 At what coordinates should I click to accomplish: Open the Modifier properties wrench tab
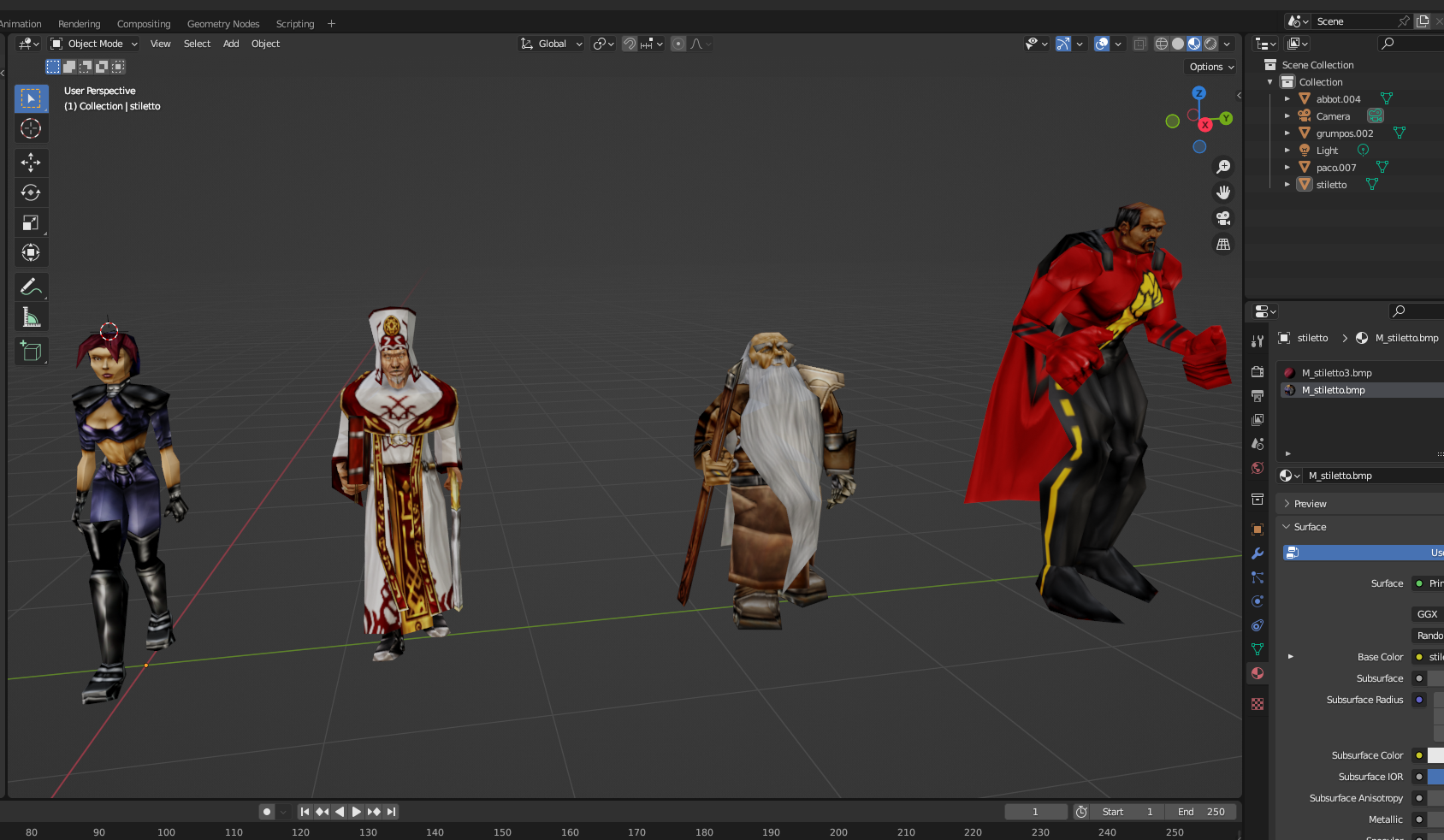coord(1257,554)
